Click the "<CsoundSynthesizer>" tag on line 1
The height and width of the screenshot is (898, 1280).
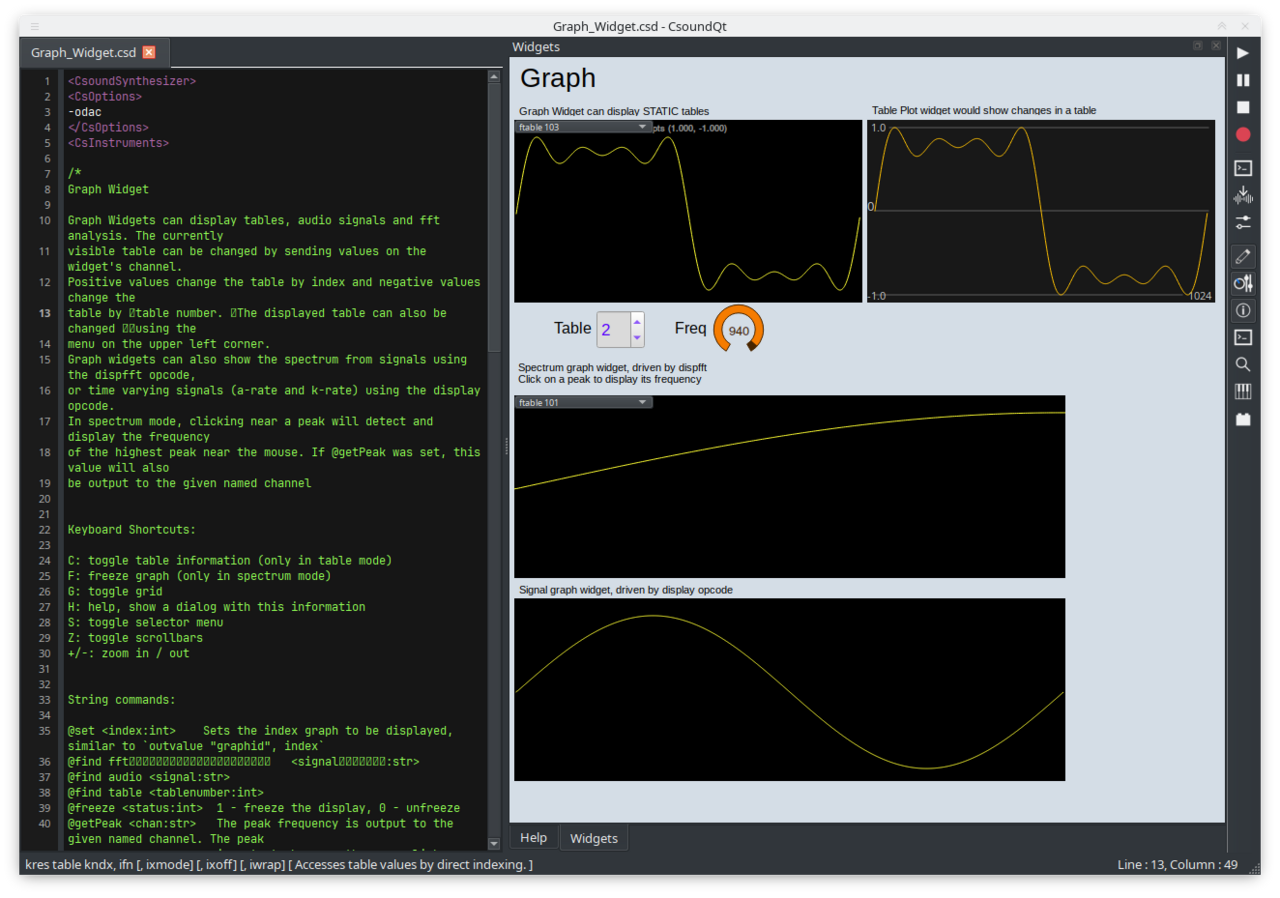click(x=132, y=81)
